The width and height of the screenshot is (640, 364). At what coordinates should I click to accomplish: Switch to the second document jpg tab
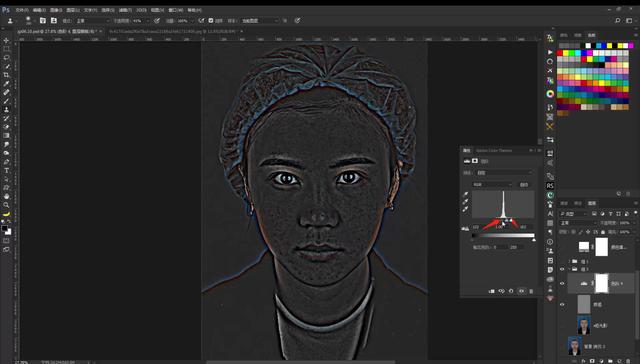[x=173, y=31]
